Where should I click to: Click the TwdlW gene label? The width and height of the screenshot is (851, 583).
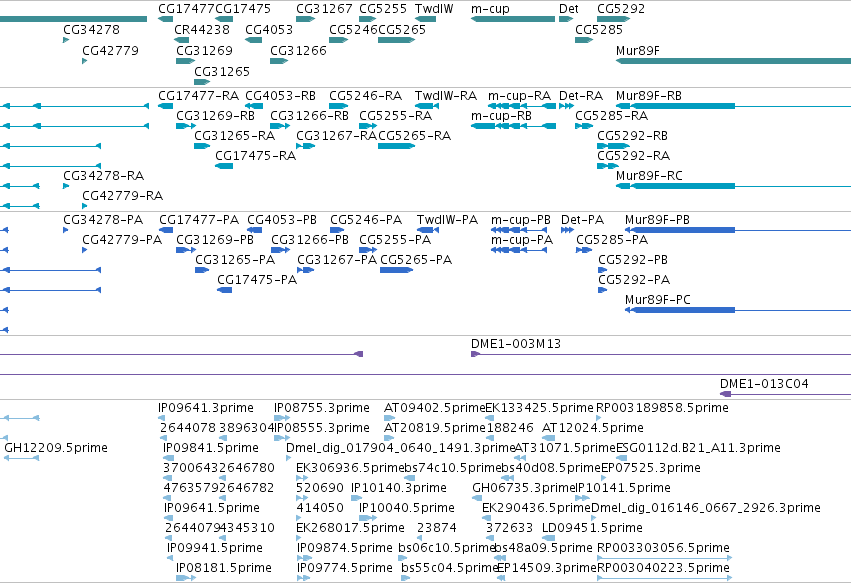(434, 9)
